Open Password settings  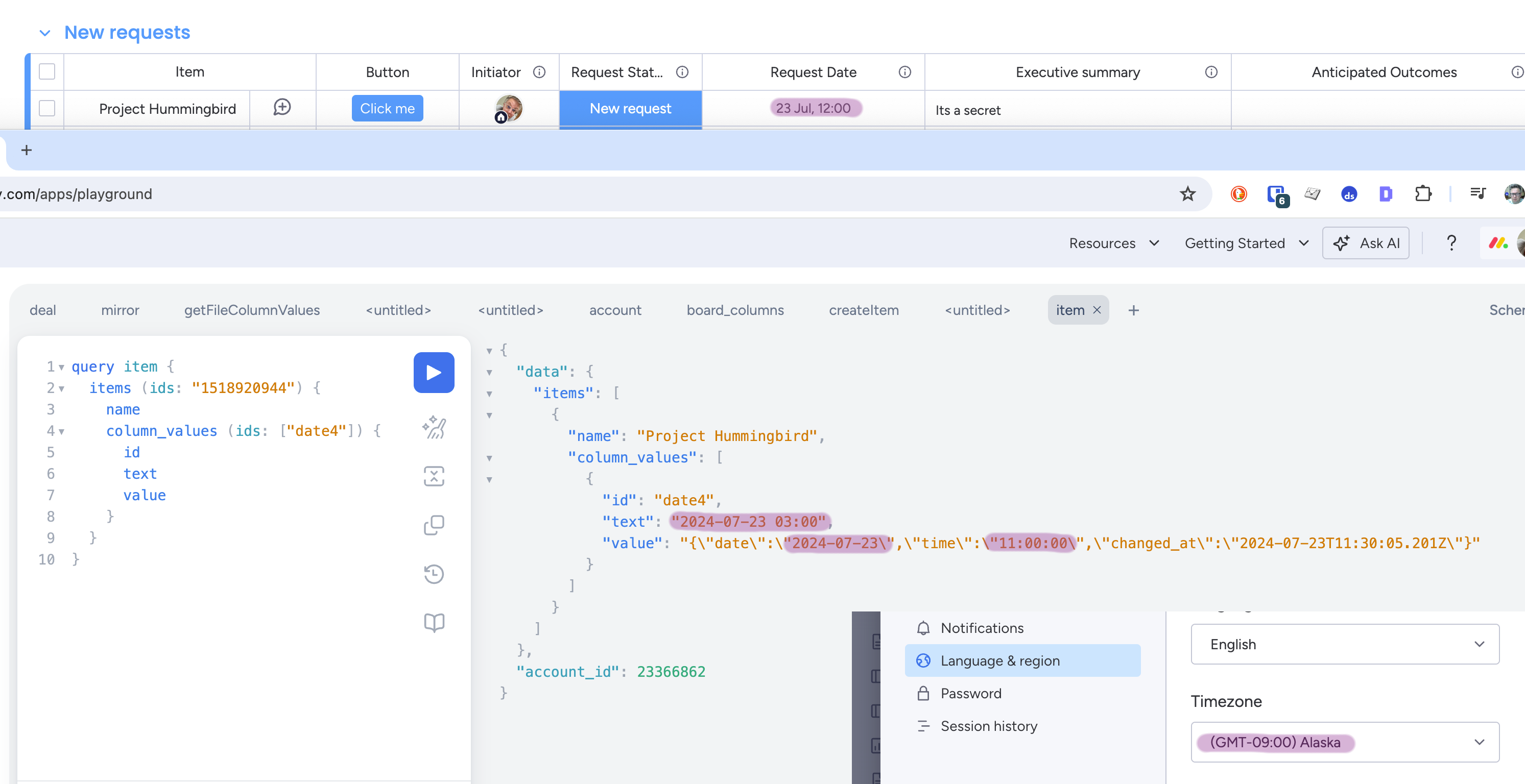1022,693
